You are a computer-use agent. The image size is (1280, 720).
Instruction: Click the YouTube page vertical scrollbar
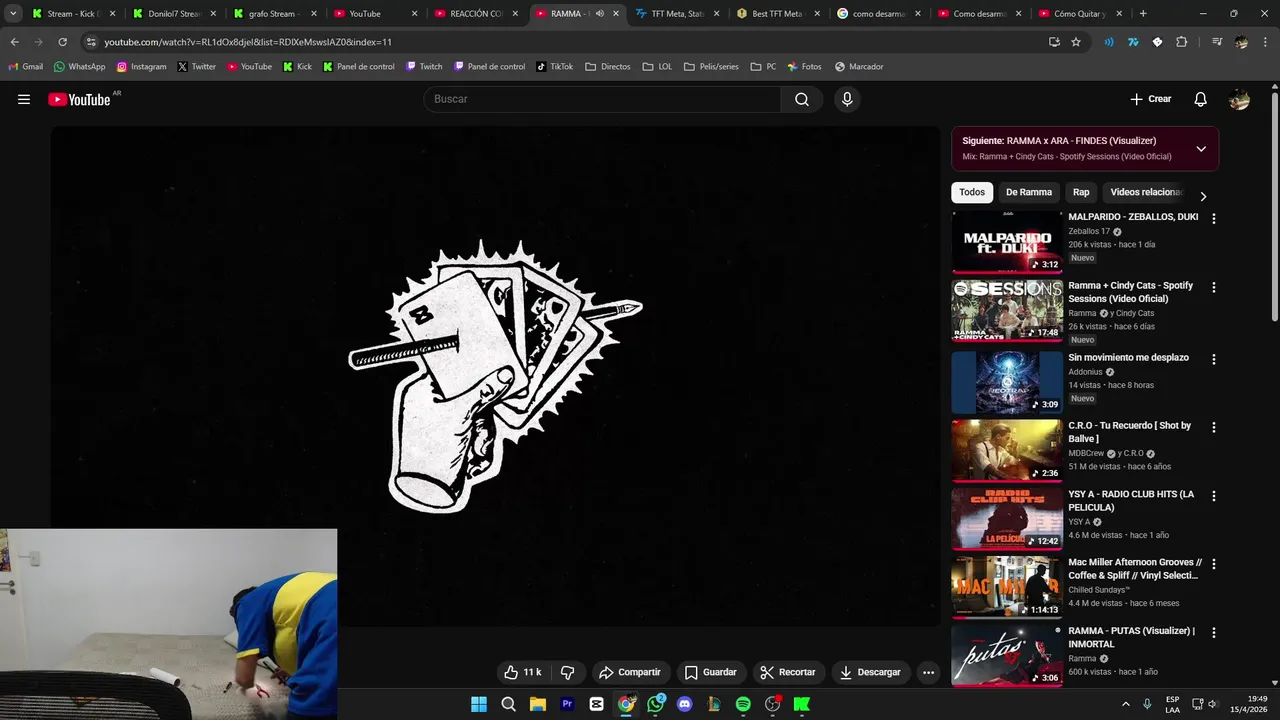point(1274,205)
